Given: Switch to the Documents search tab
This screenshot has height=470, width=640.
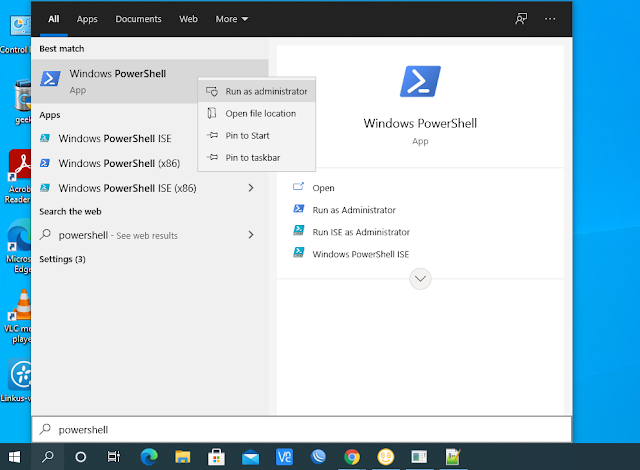Looking at the screenshot, I should coord(138,19).
